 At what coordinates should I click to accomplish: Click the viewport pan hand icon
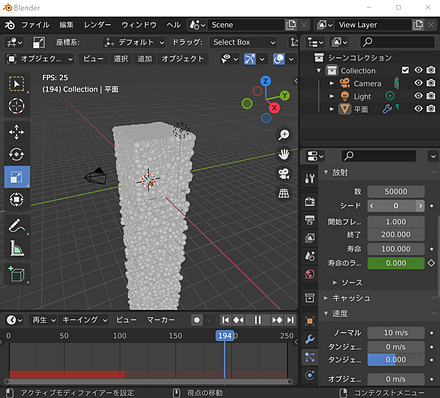click(284, 154)
